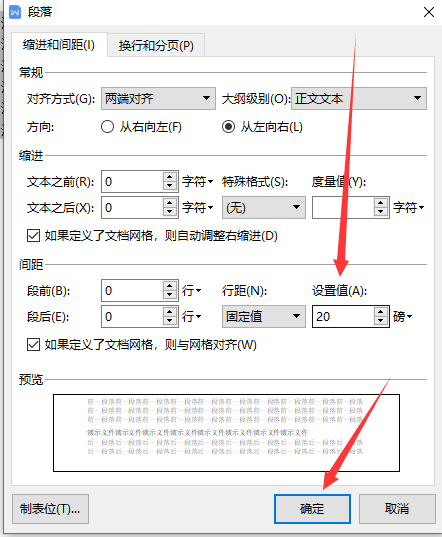Click the 设置值(A) field showing 20
The image size is (442, 537).
(x=343, y=316)
